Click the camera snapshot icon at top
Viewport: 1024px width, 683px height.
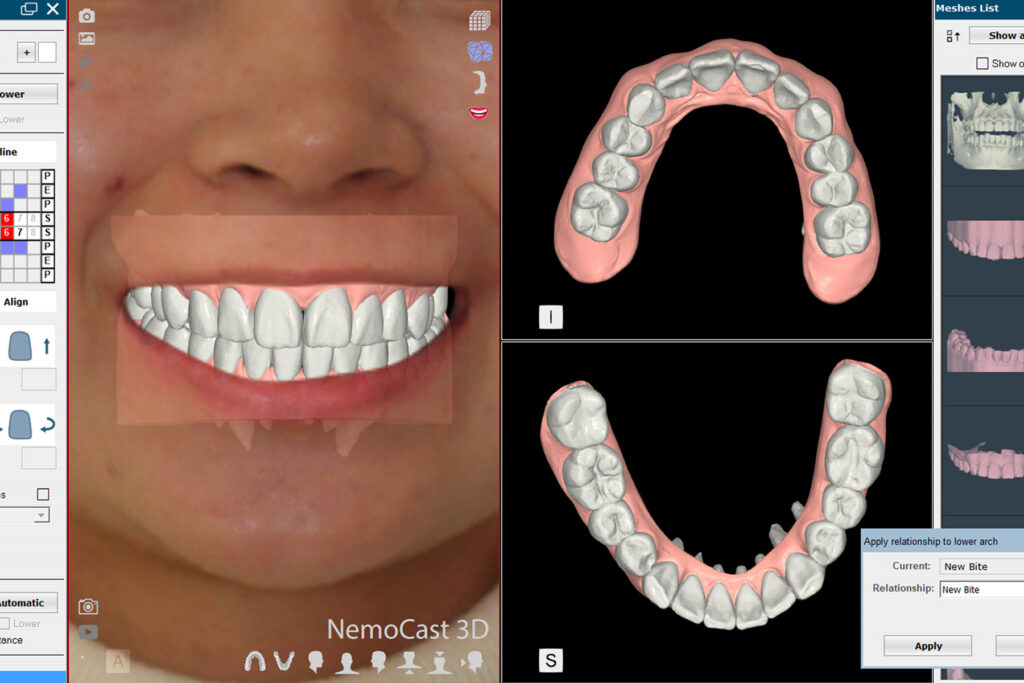coord(87,16)
